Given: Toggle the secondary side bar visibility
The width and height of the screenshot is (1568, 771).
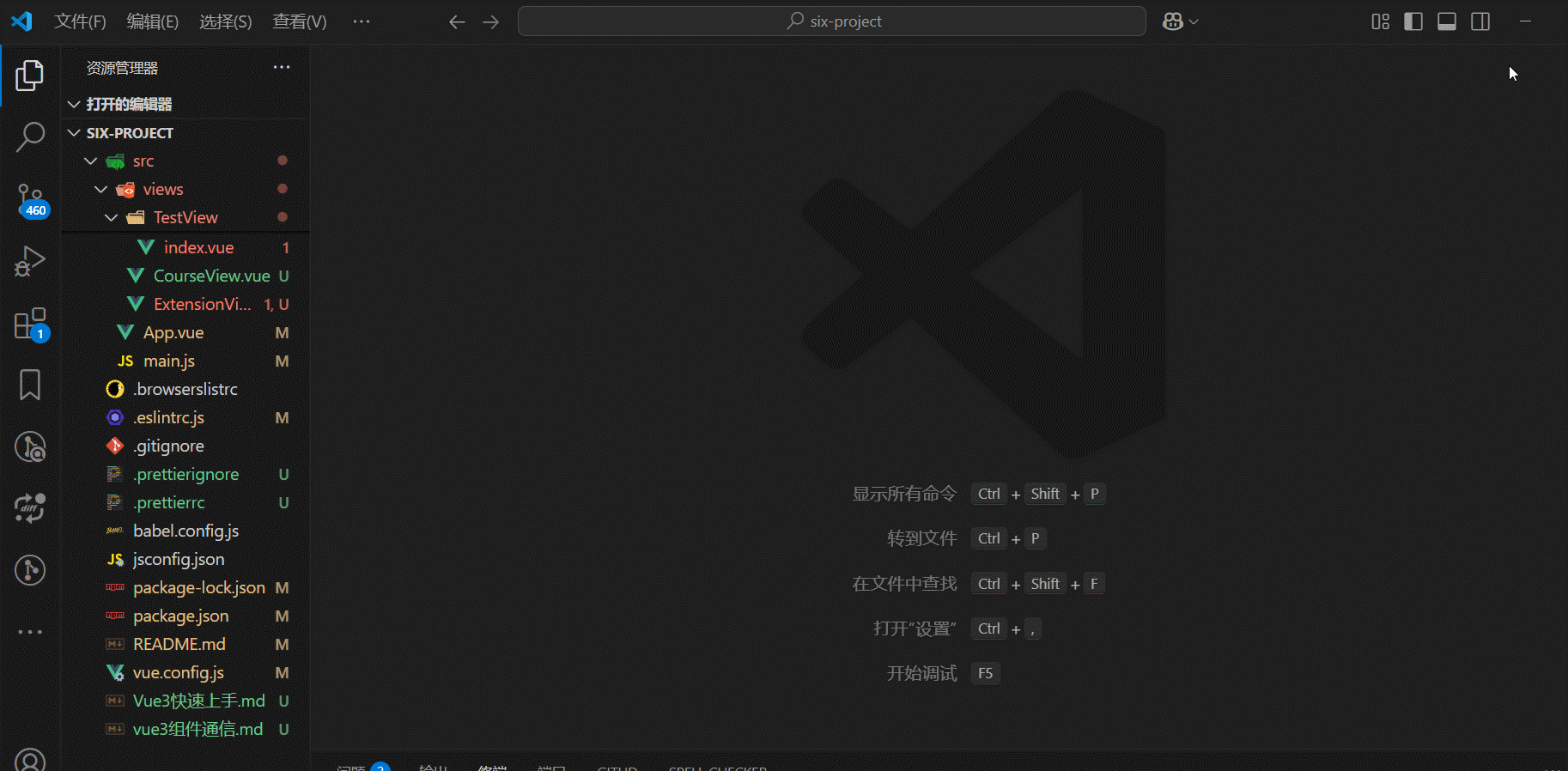Looking at the screenshot, I should coord(1480,21).
